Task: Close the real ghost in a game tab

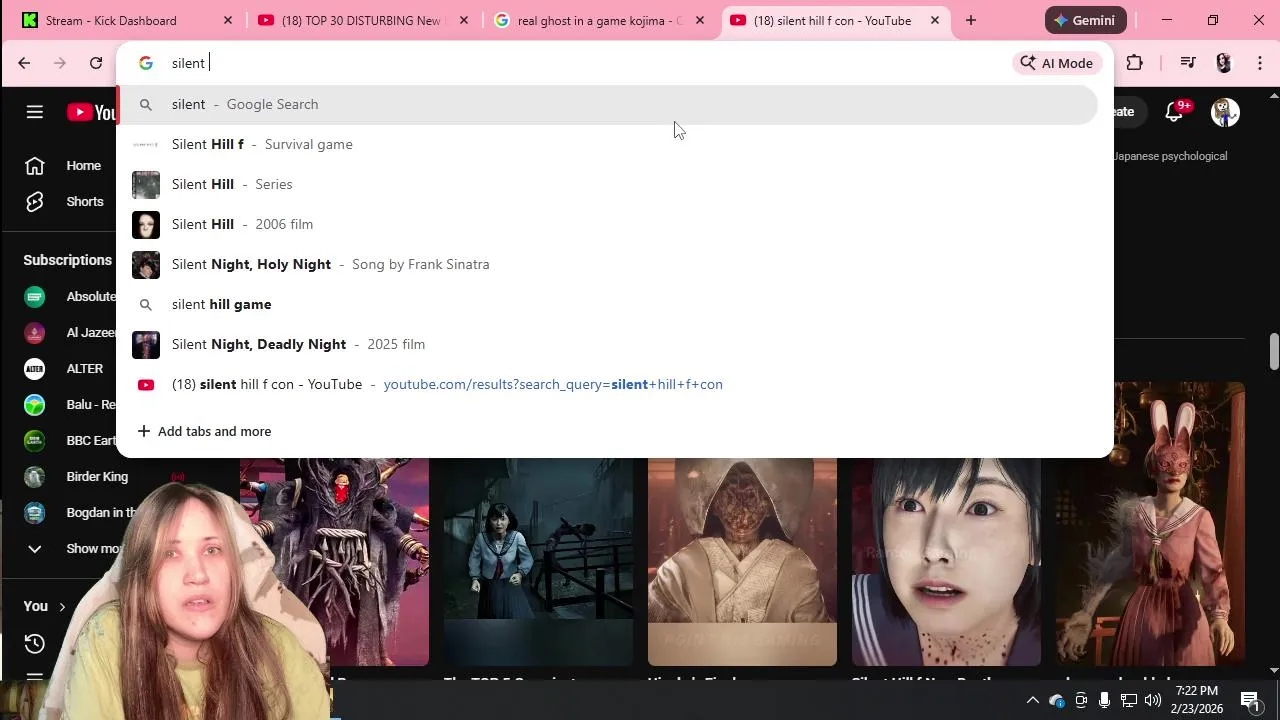Action: [x=700, y=20]
